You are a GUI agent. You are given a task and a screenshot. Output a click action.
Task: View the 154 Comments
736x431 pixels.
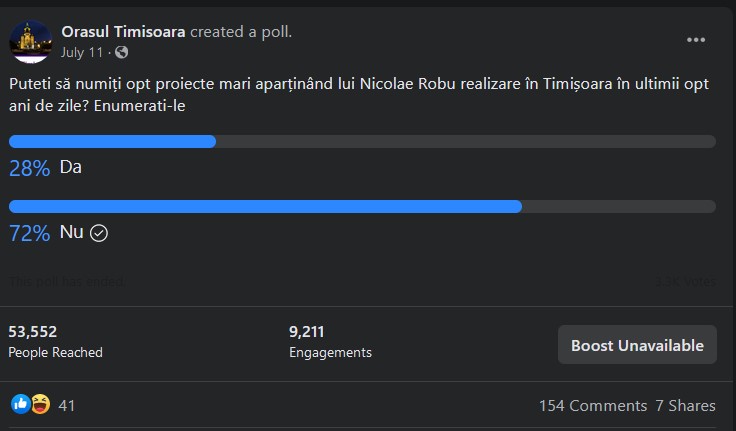pos(593,405)
